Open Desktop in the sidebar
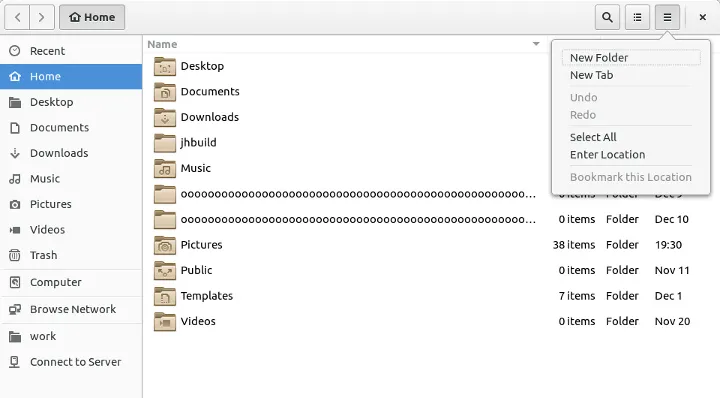This screenshot has height=398, width=720. click(x=71, y=102)
